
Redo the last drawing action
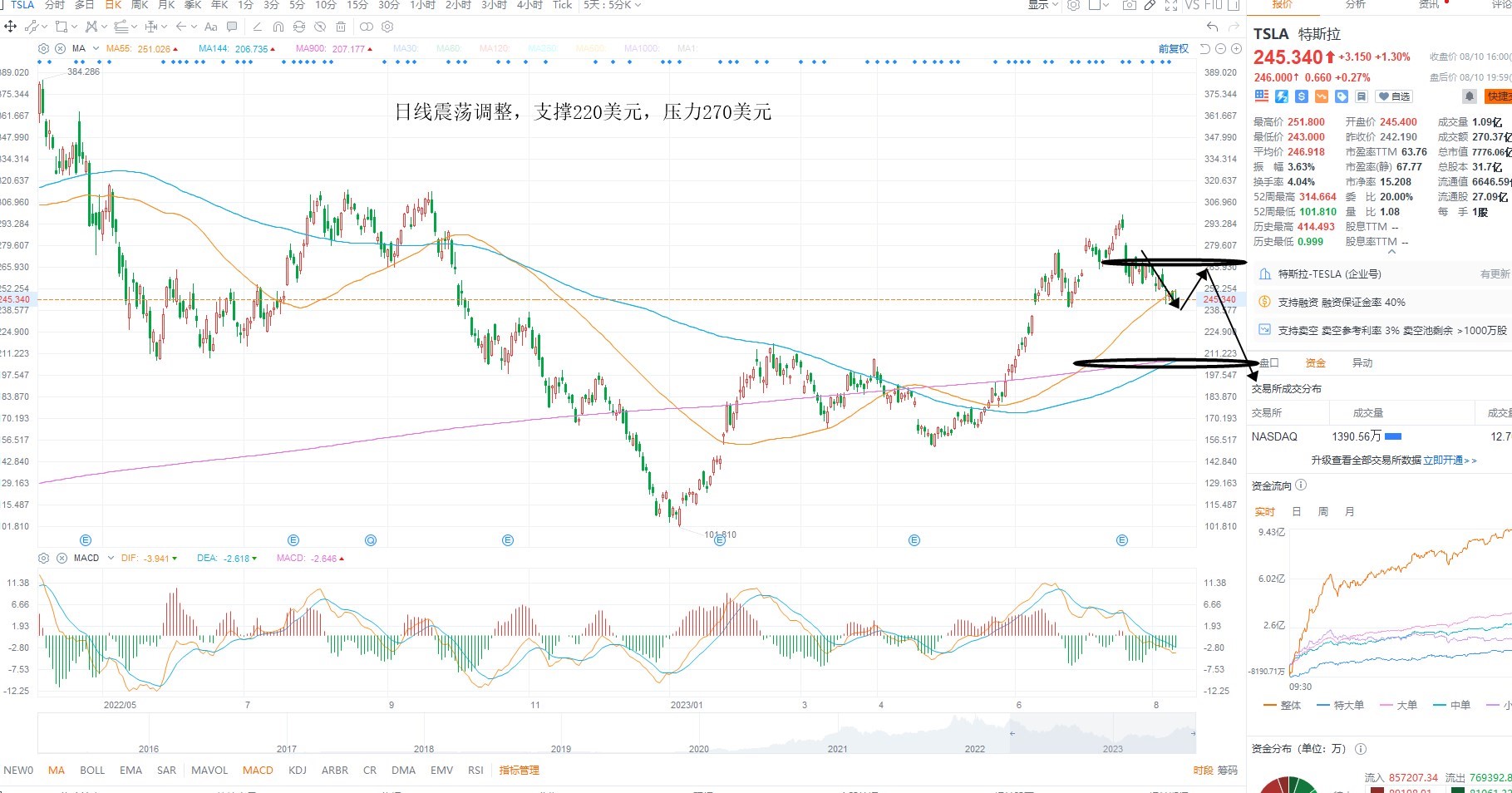1233,27
